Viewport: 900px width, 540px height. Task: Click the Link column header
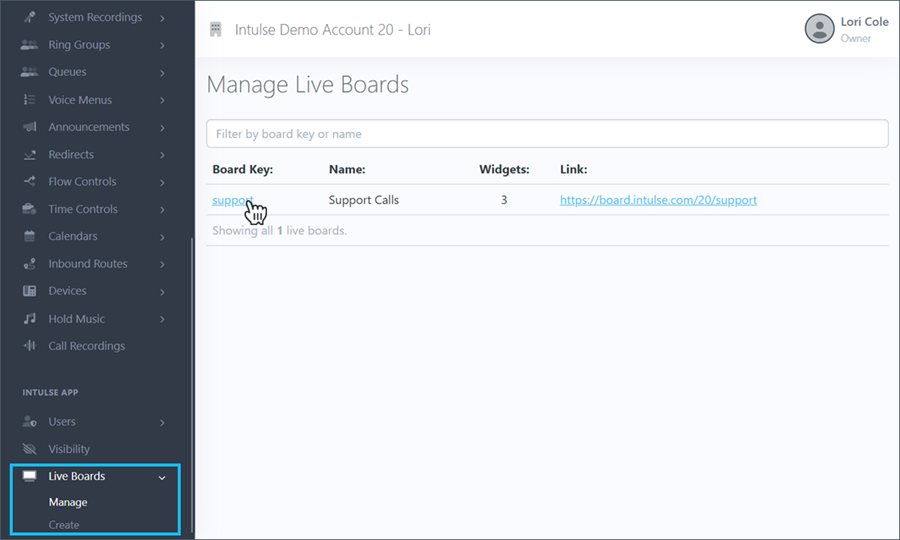pyautogui.click(x=573, y=169)
